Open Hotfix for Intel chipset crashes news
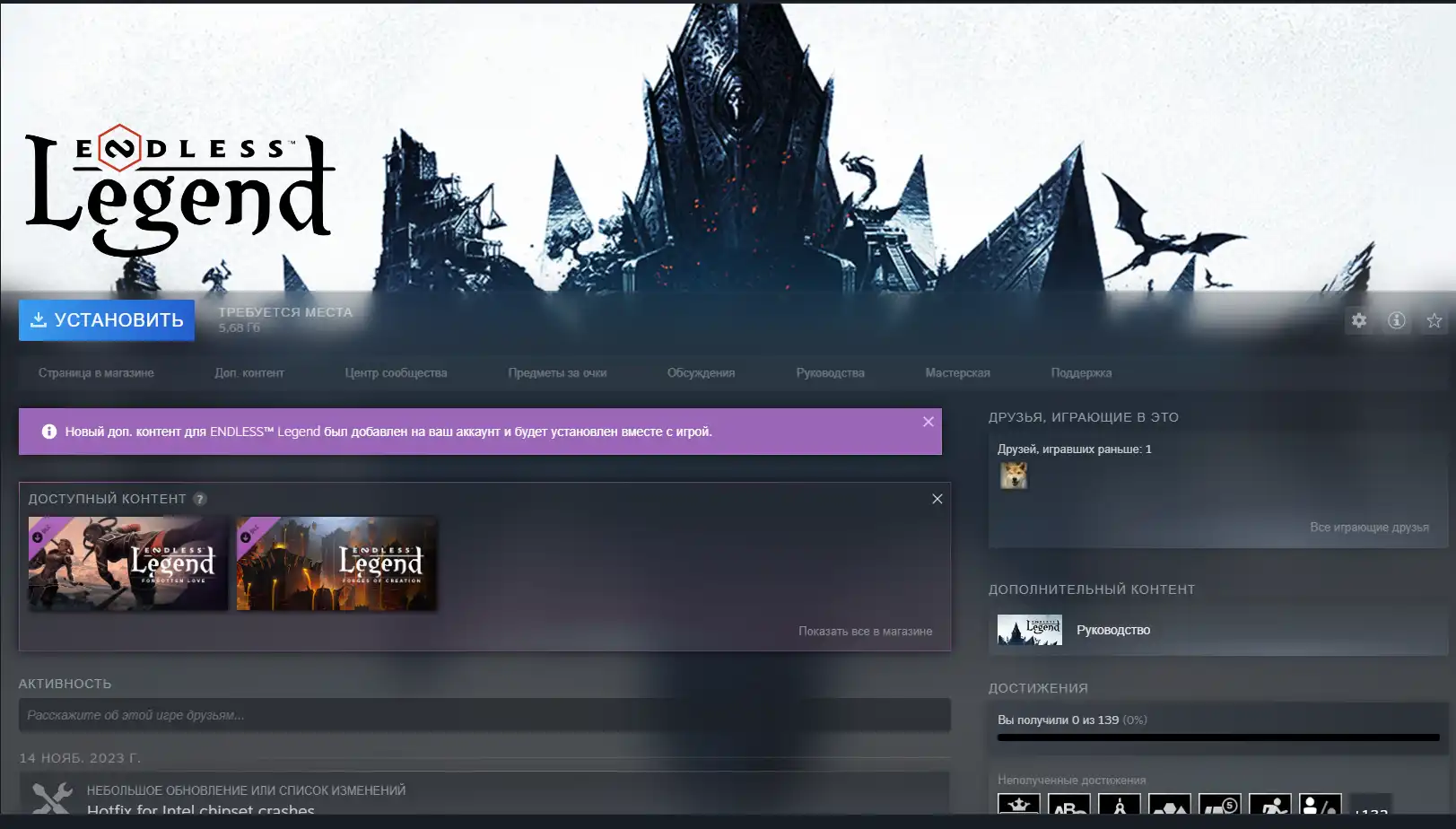The height and width of the screenshot is (829, 1456). tap(201, 809)
